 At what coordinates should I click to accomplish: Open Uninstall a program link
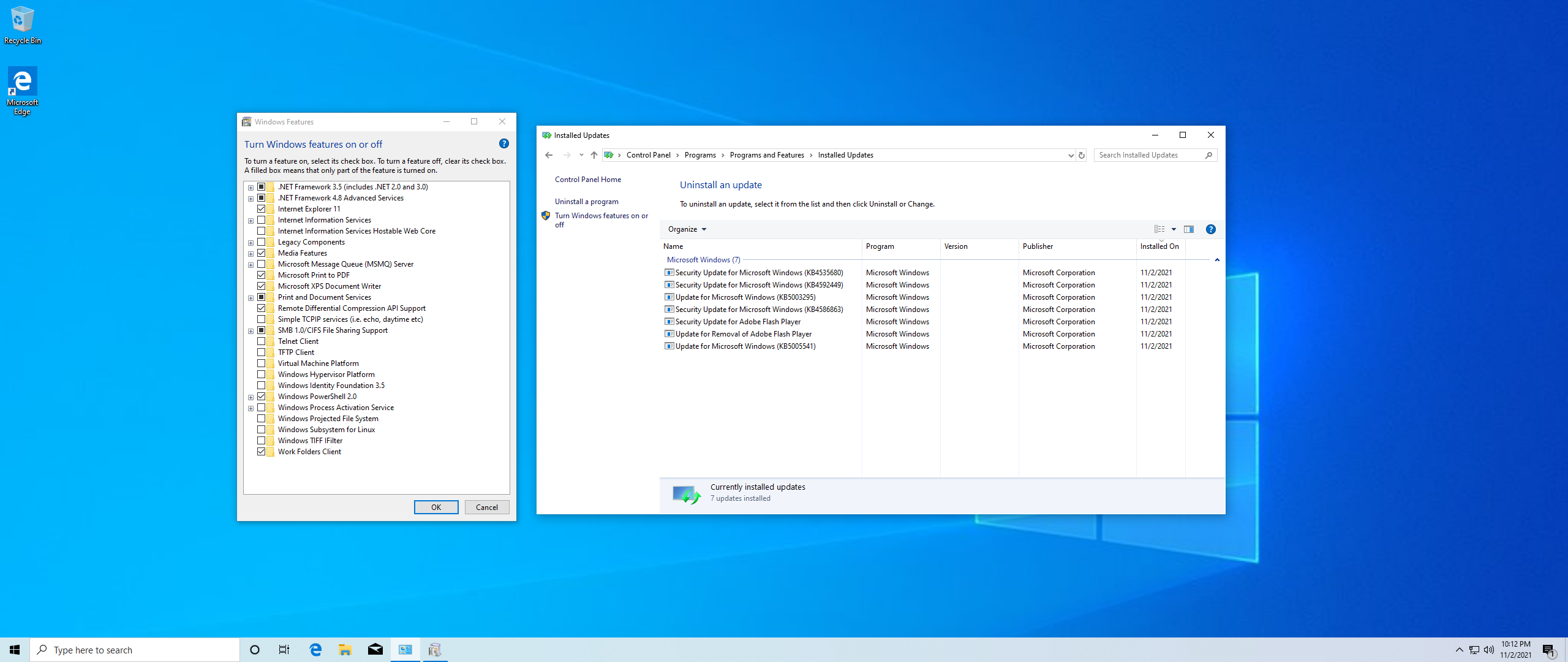tap(587, 202)
